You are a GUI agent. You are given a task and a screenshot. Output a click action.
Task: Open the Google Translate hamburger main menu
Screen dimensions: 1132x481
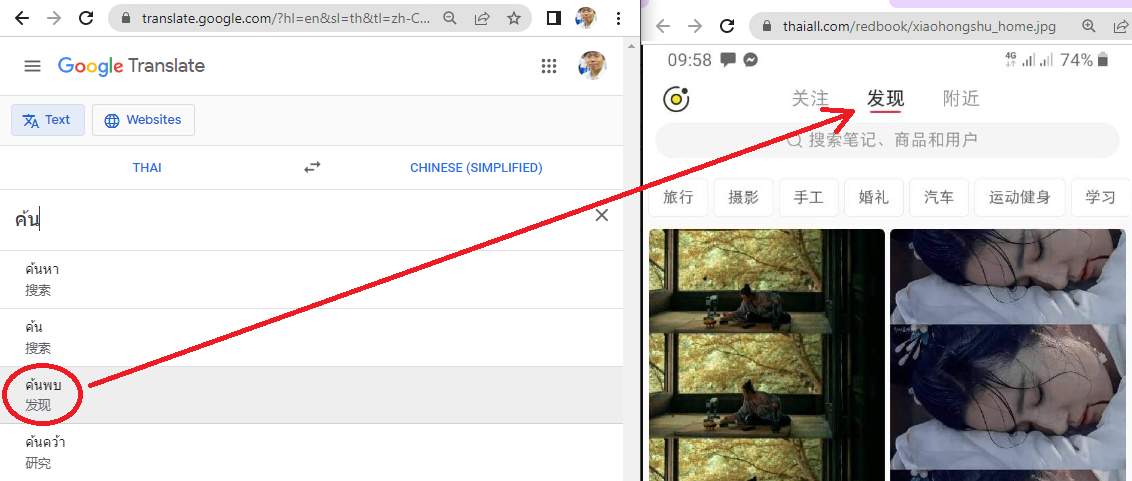(x=33, y=66)
